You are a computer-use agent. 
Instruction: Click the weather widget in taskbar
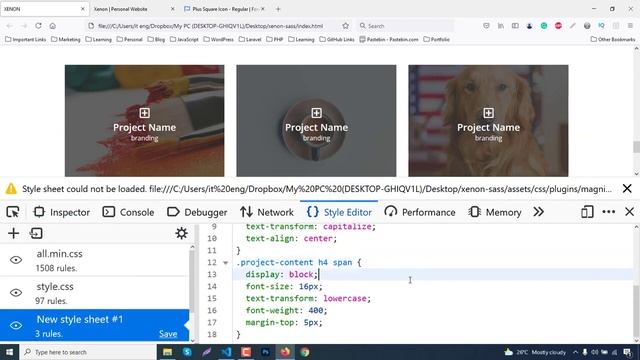pos(535,352)
